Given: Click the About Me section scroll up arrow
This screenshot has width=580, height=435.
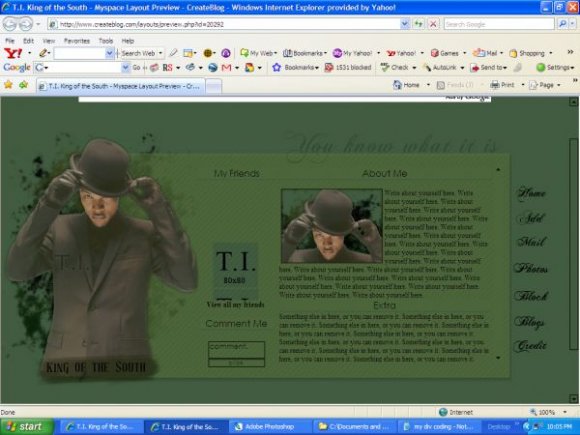Looking at the screenshot, I should click(498, 170).
